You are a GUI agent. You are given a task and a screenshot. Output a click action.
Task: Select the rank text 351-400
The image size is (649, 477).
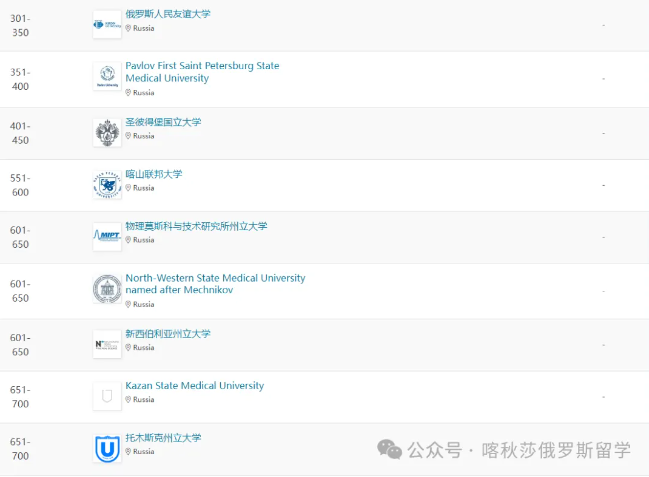pos(20,79)
